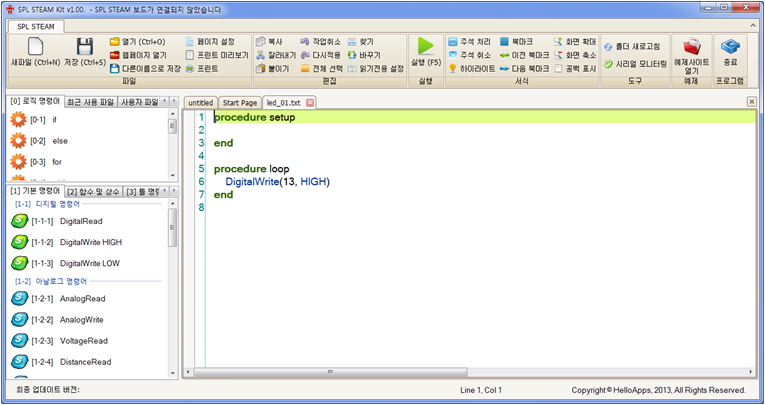Click the 폴더 새로고침 refresh icon
This screenshot has width=765, height=405.
point(608,47)
